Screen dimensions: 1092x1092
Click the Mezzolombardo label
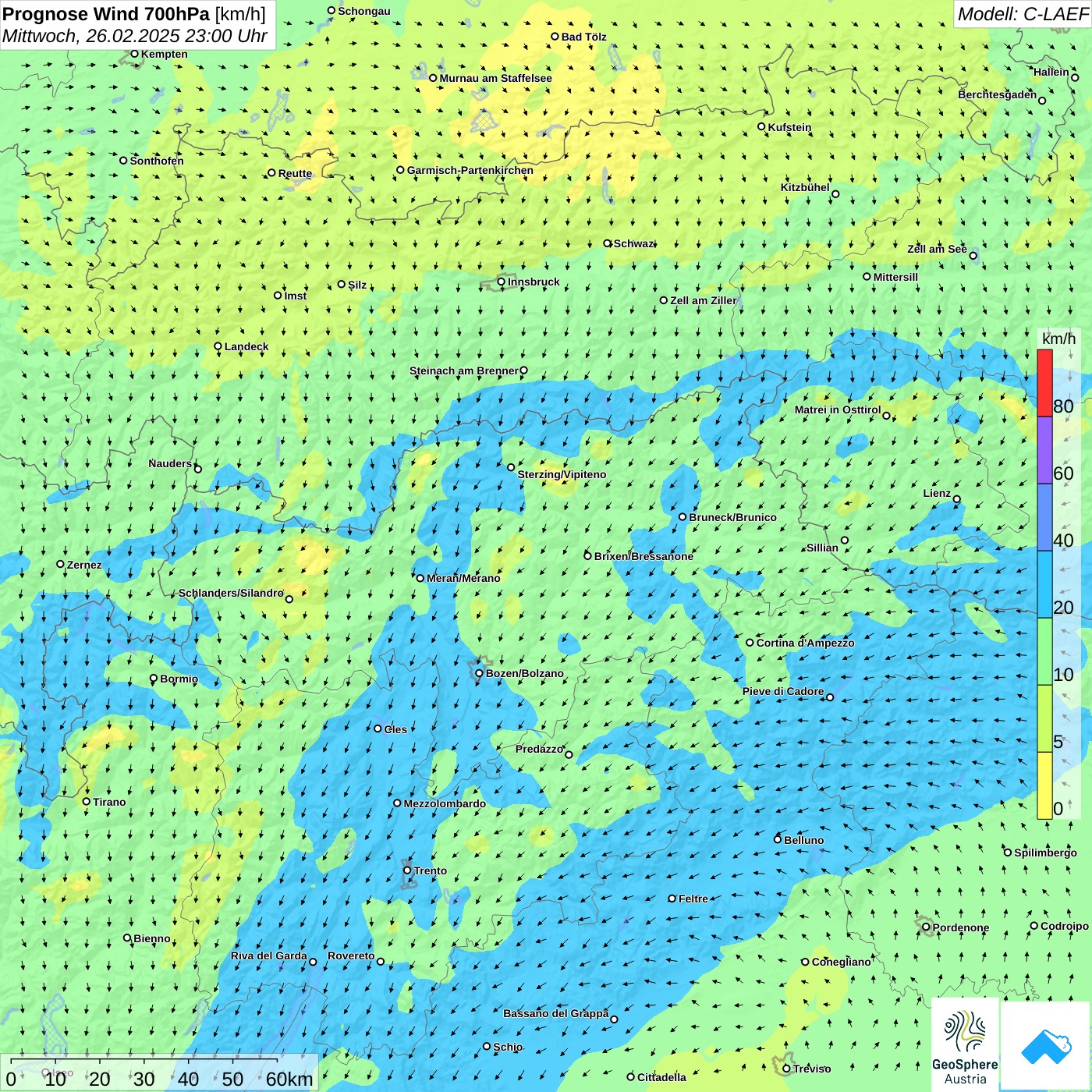(x=445, y=803)
